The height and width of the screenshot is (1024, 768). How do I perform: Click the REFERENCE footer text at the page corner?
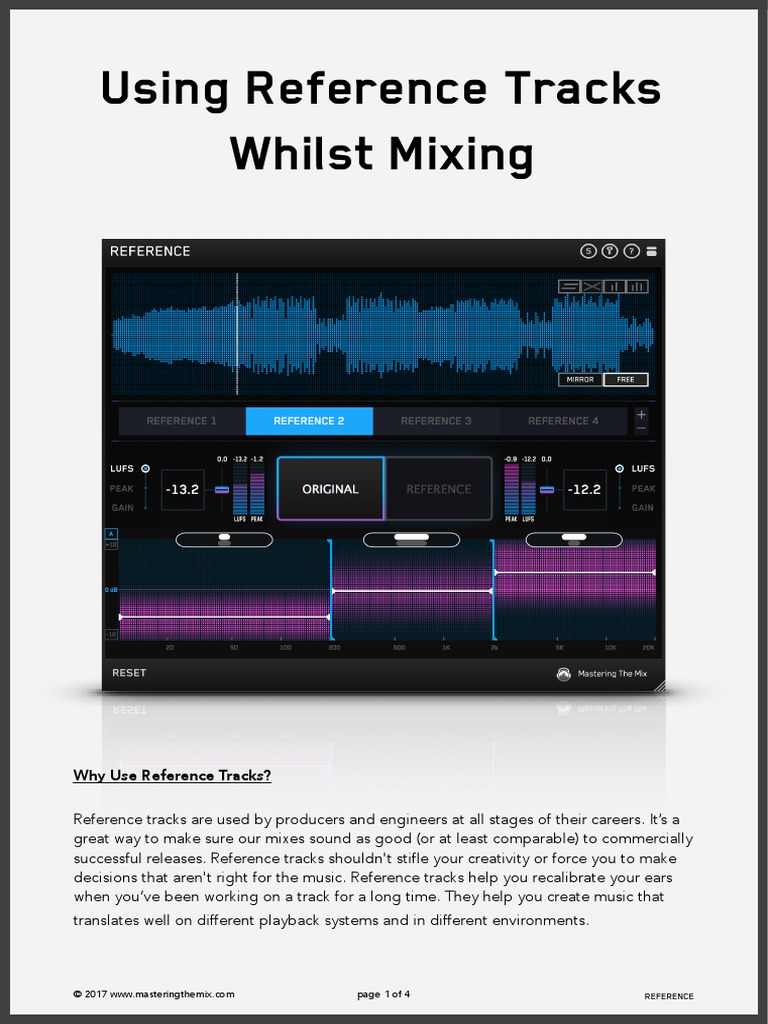669,996
